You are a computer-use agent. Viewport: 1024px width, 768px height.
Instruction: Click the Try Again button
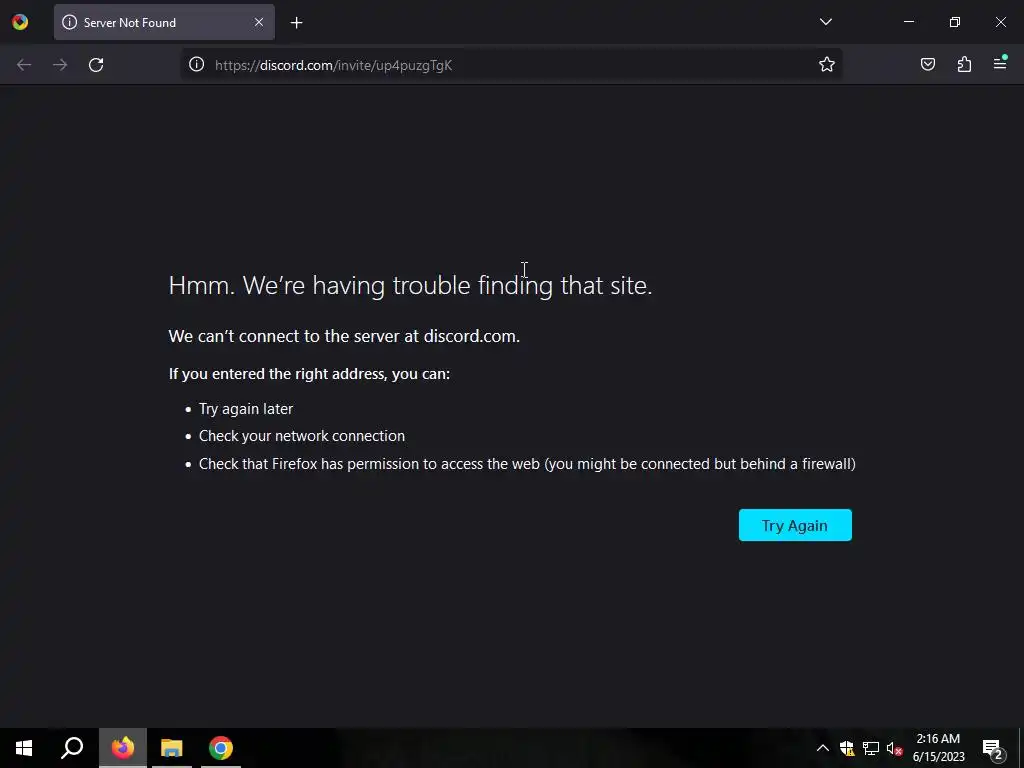click(795, 525)
